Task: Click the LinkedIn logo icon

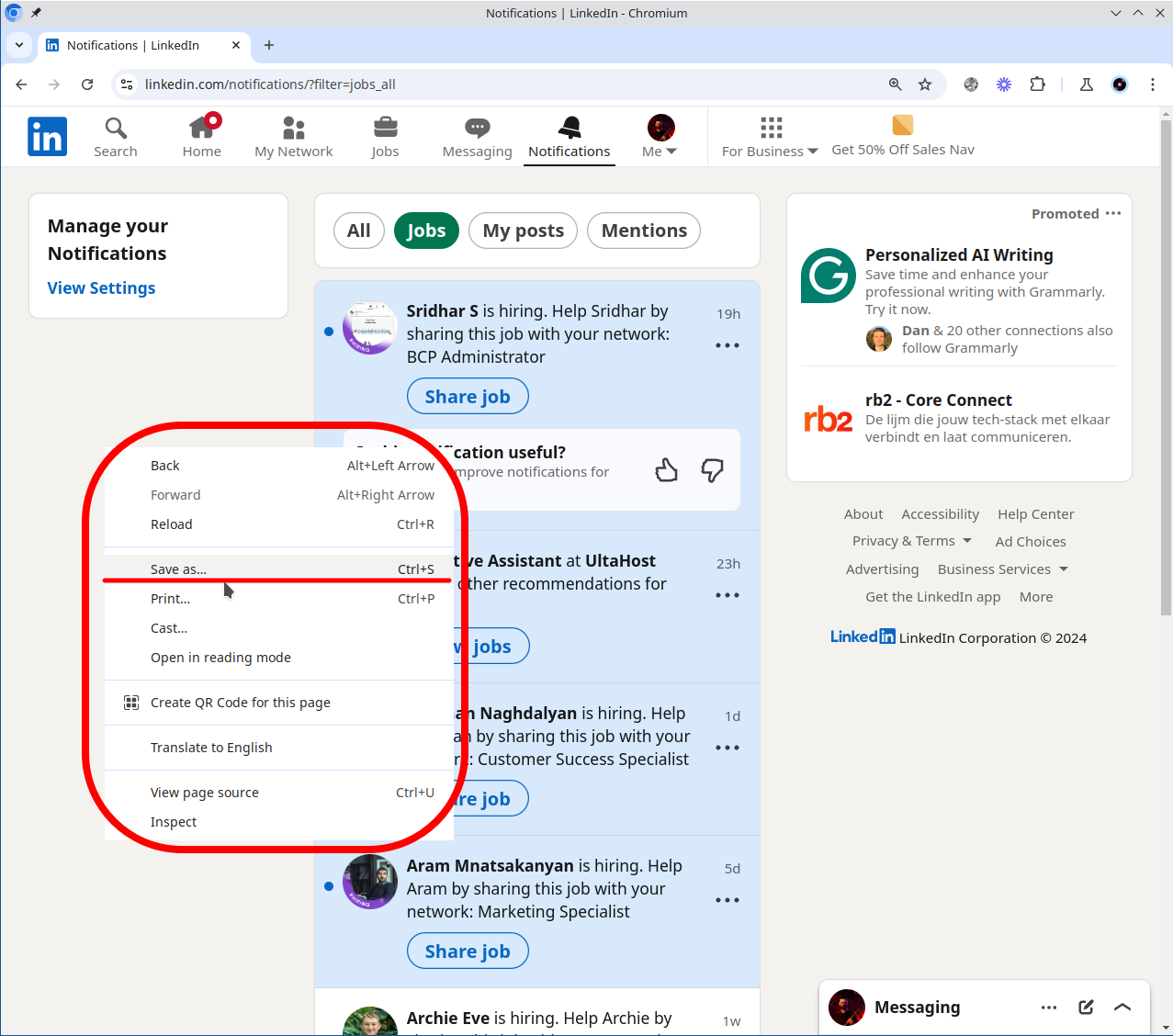Action: [47, 137]
